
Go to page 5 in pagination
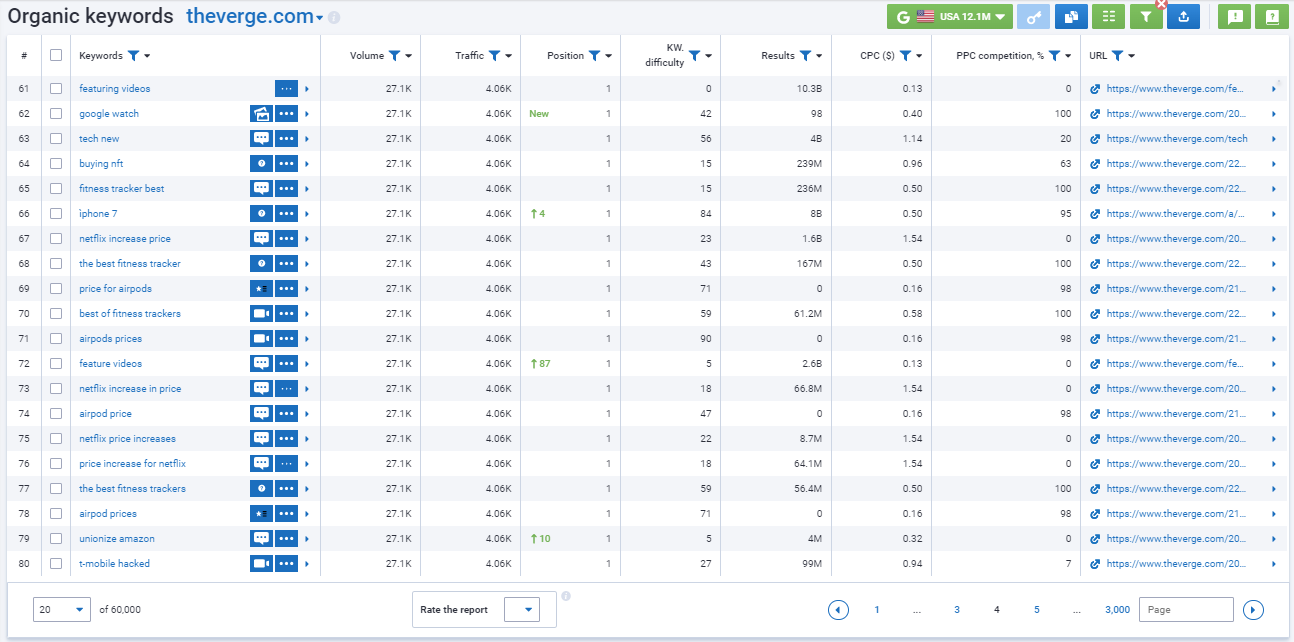[1037, 610]
